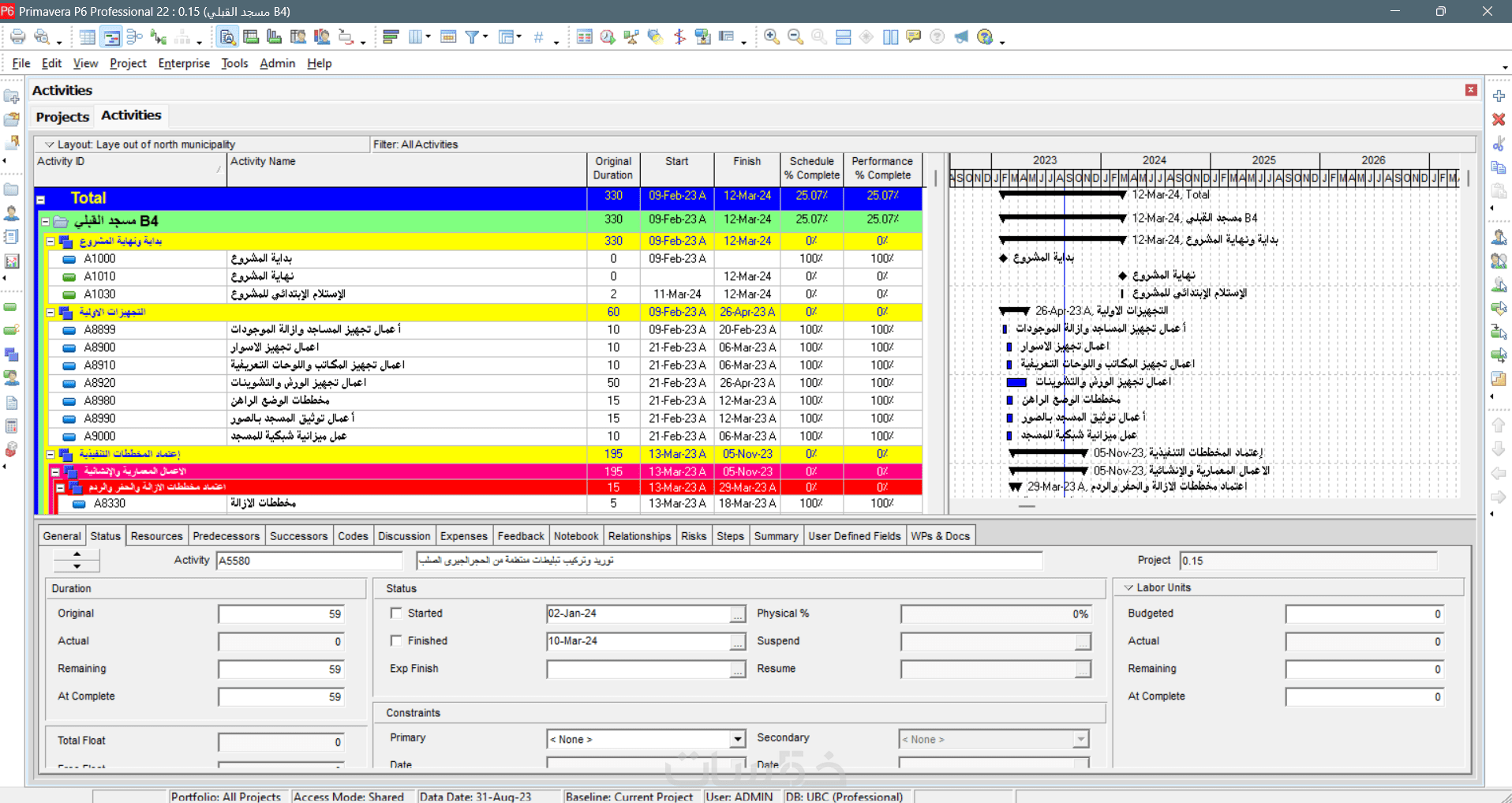
Task: Open the Primary constraint dropdown
Action: click(x=737, y=739)
